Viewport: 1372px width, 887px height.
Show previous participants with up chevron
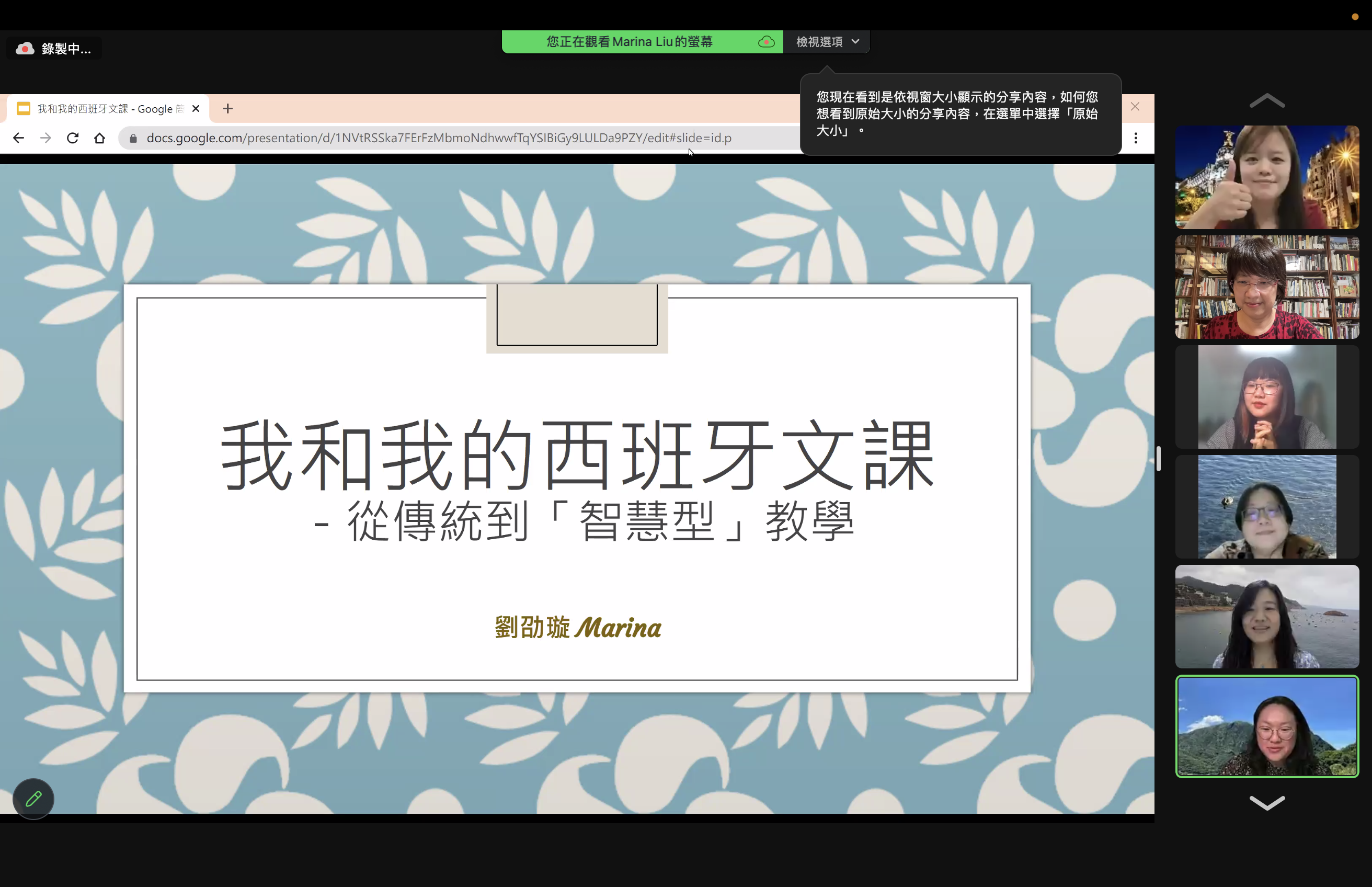1266,101
